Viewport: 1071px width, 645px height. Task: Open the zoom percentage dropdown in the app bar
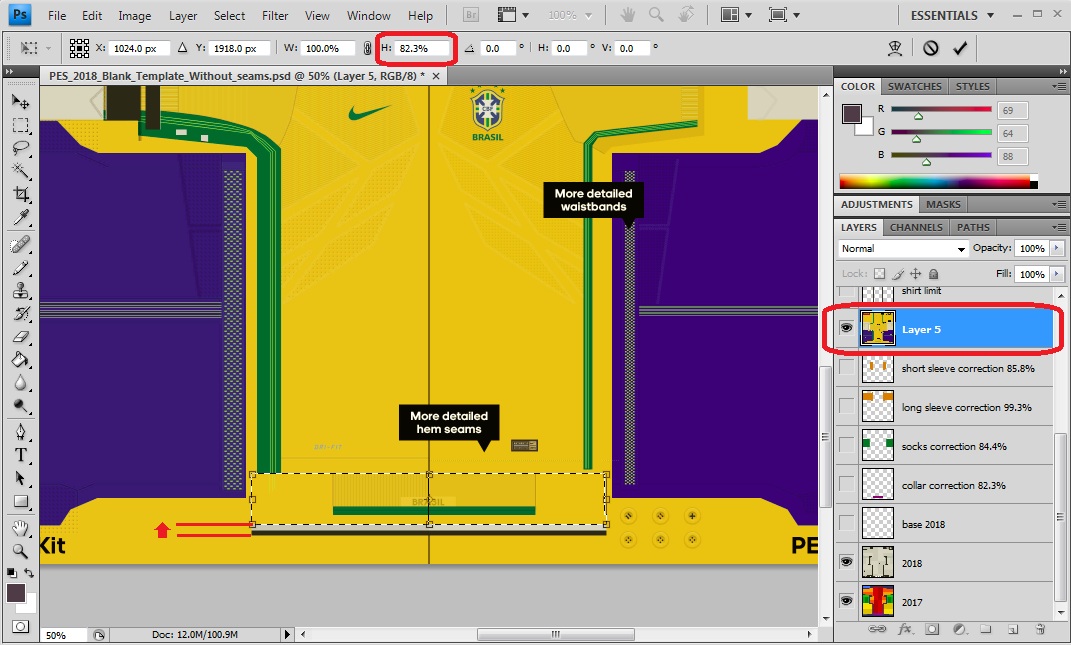(570, 15)
